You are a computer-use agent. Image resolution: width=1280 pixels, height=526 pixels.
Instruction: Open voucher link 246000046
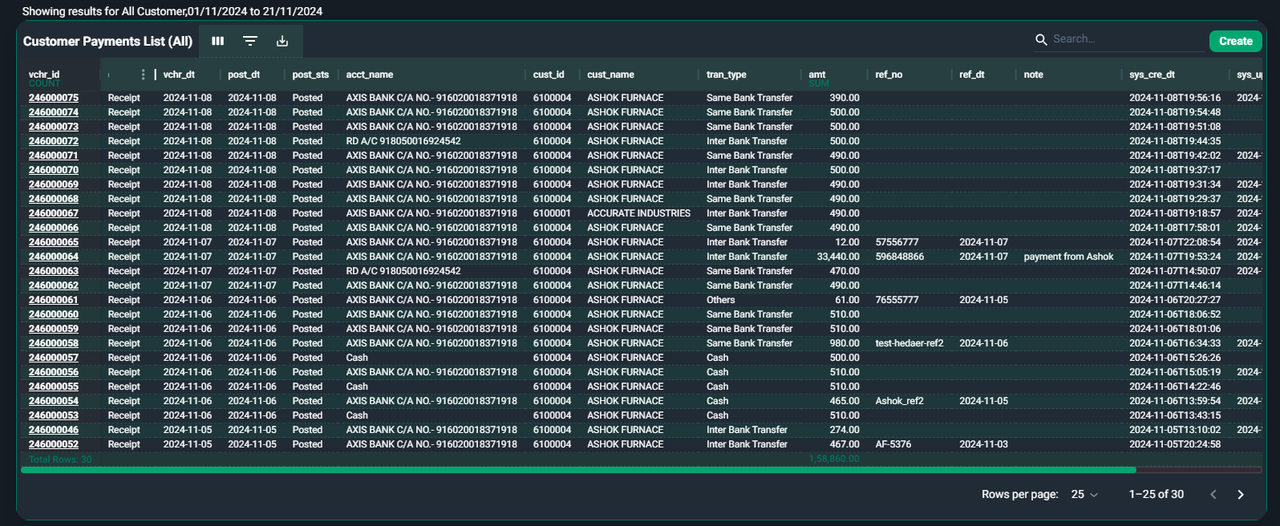pyautogui.click(x=53, y=430)
